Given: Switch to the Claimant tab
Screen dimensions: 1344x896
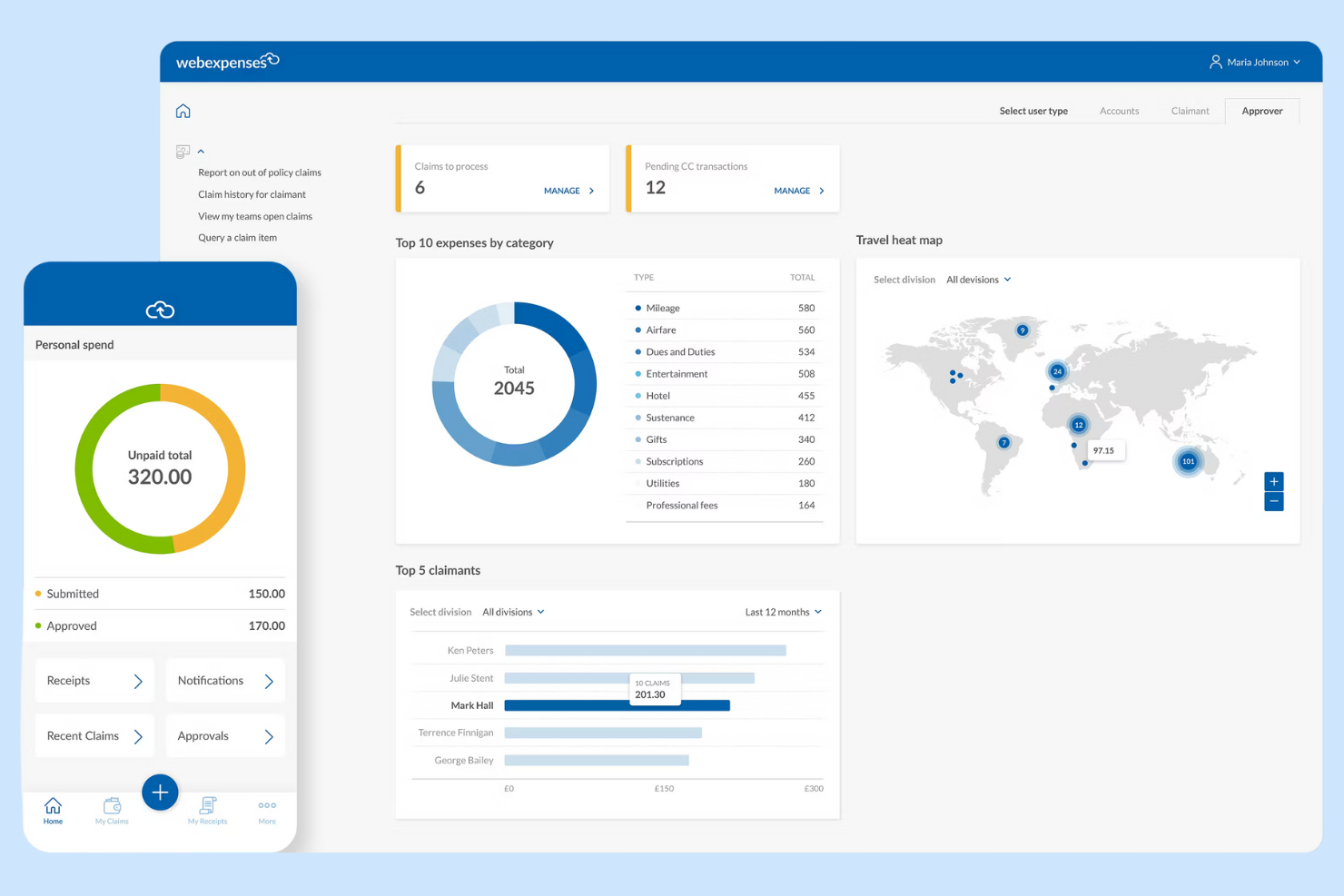Looking at the screenshot, I should point(1190,110).
